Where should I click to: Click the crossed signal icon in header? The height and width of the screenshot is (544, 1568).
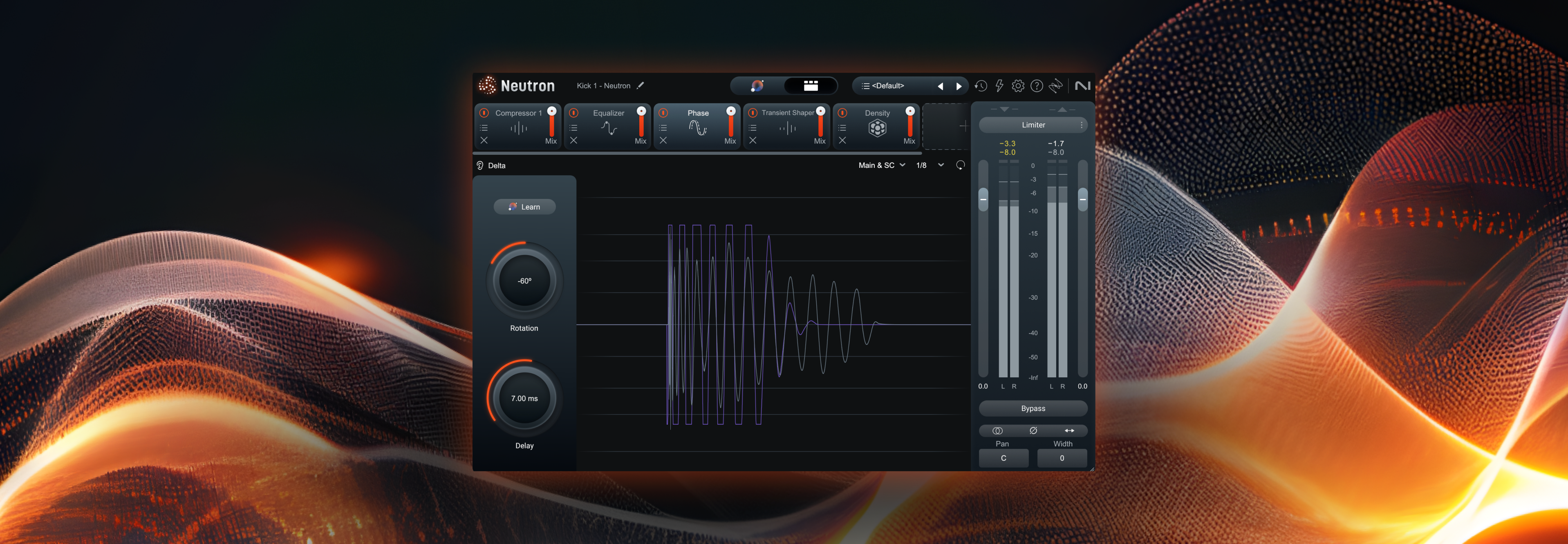click(x=1055, y=86)
